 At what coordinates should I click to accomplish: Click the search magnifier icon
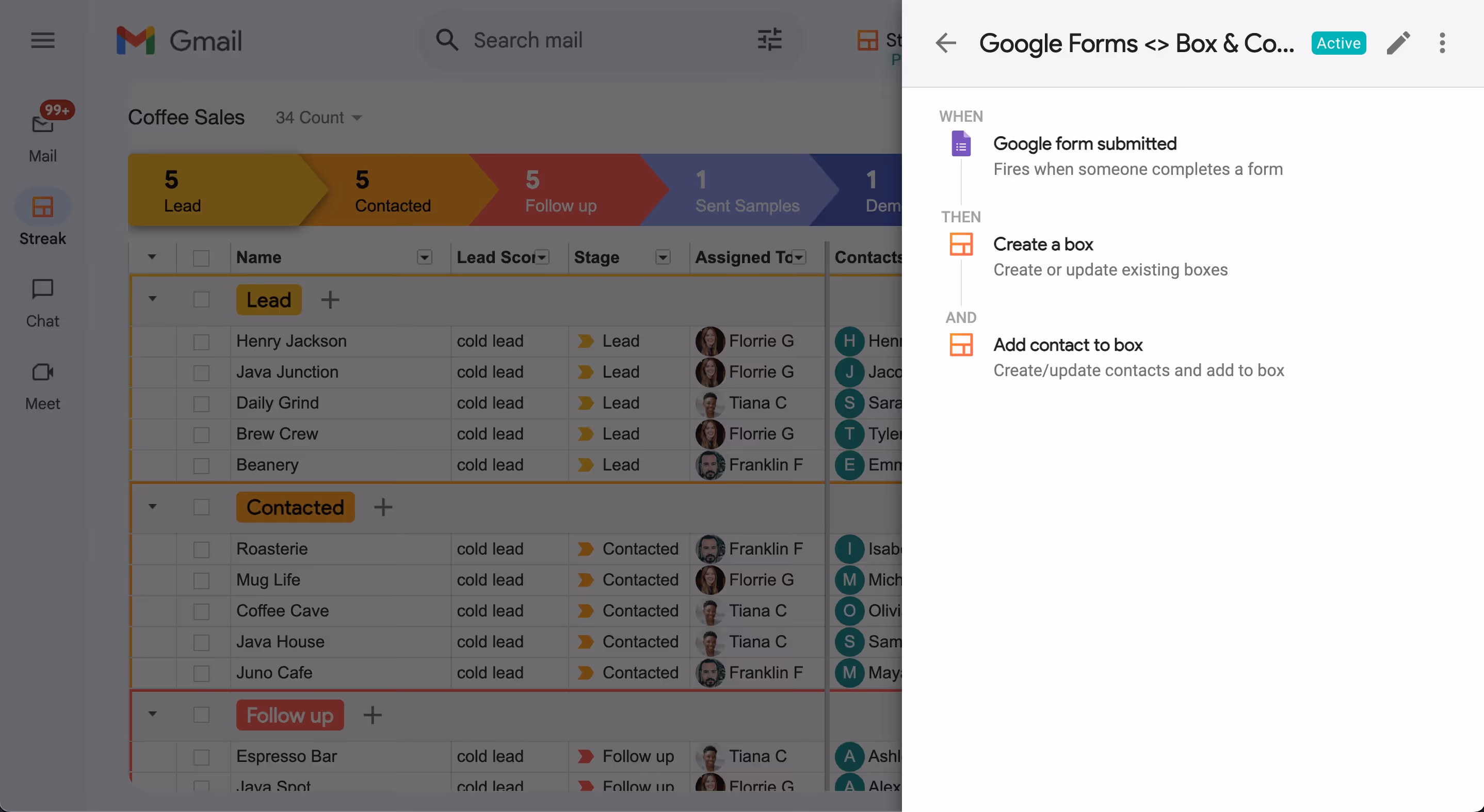447,40
